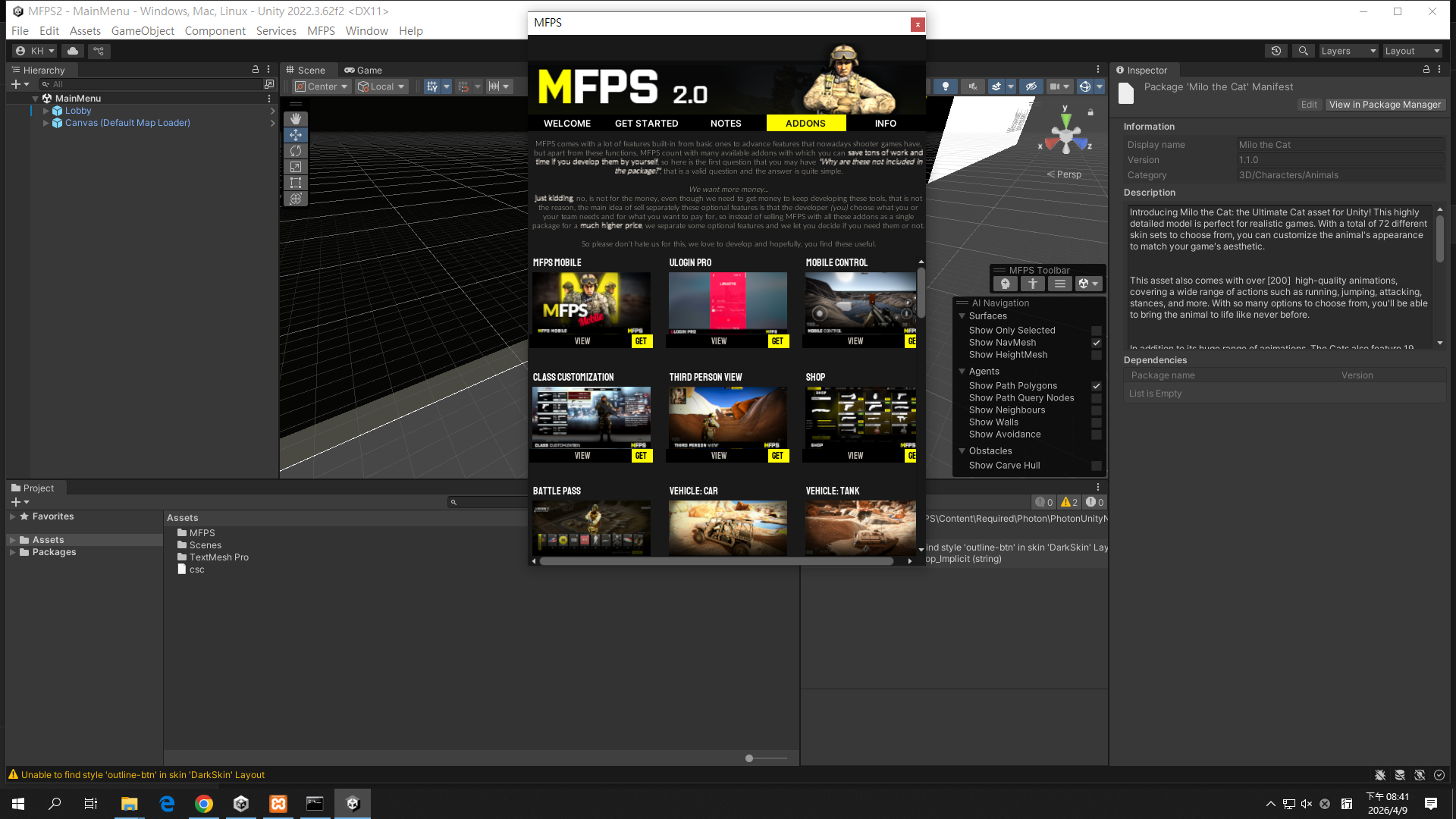
Task: Click the Vehicle: Car addon thumbnail
Action: pyautogui.click(x=727, y=528)
